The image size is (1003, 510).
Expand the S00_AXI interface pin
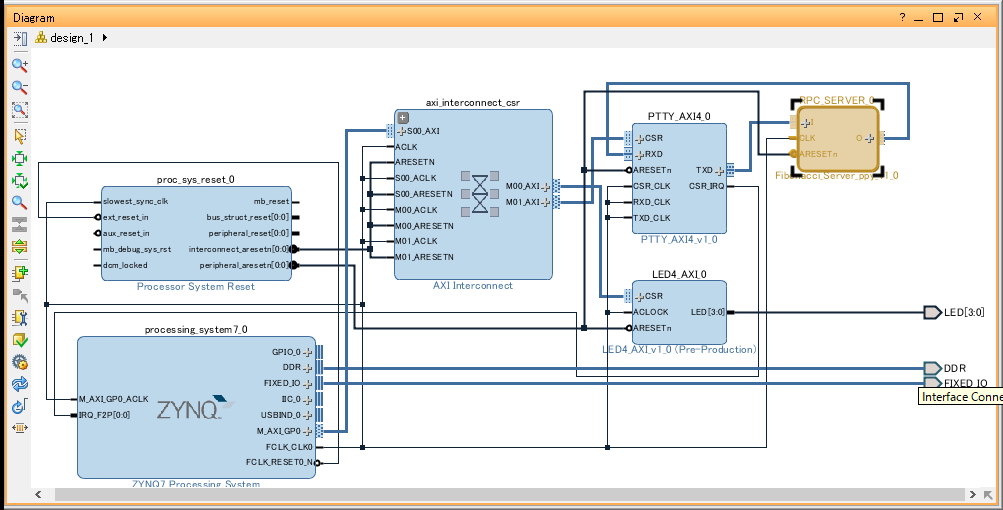pos(402,131)
